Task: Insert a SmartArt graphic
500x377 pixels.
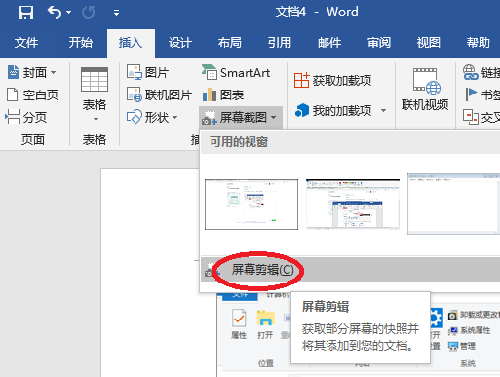Action: point(236,72)
